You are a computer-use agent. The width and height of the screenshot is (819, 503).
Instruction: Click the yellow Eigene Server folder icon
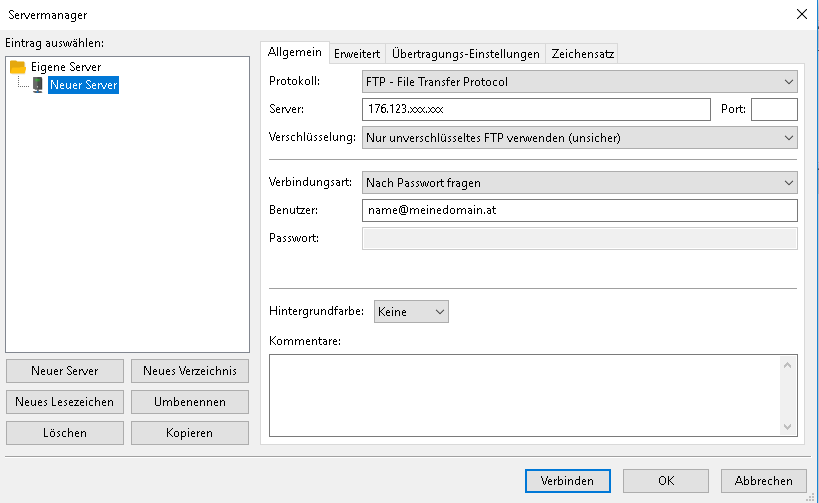point(17,67)
